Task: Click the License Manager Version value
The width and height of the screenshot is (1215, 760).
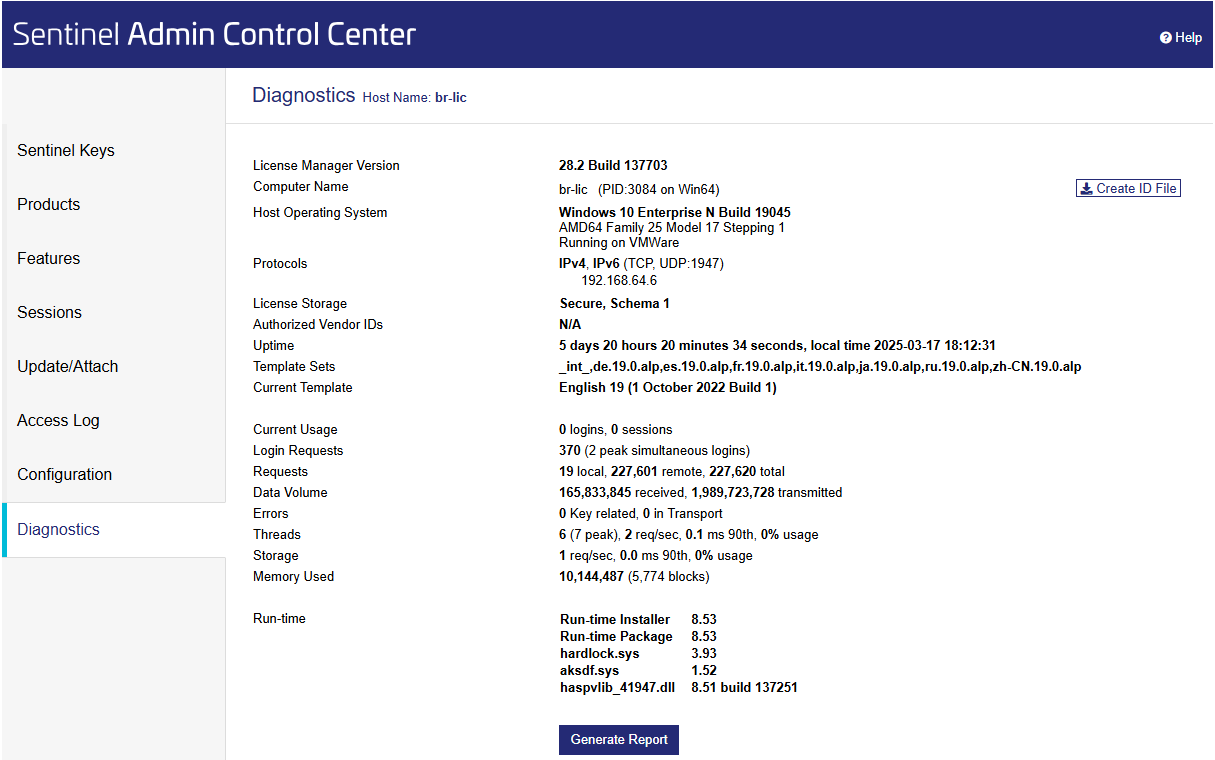Action: click(x=612, y=166)
